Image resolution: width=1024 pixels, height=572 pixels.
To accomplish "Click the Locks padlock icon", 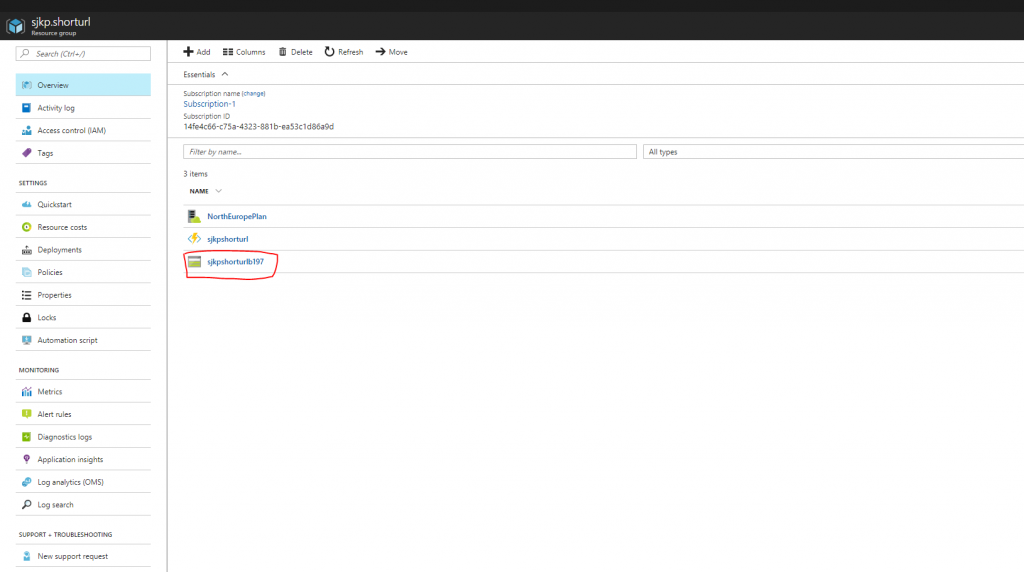I will point(27,318).
